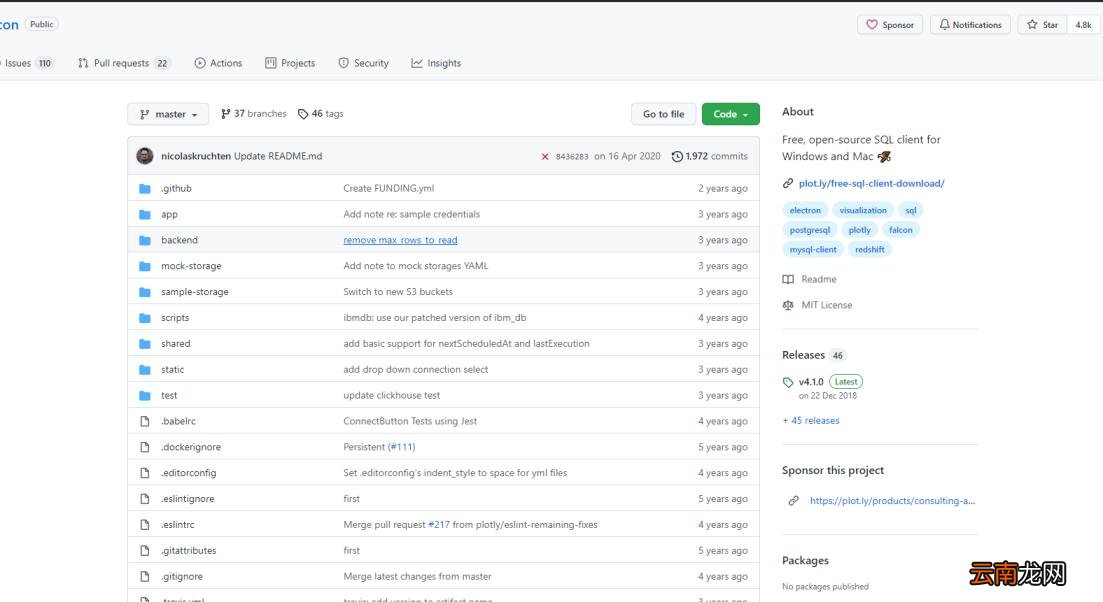Click the .dockerignore file icon
The width and height of the screenshot is (1103, 602).
point(145,447)
